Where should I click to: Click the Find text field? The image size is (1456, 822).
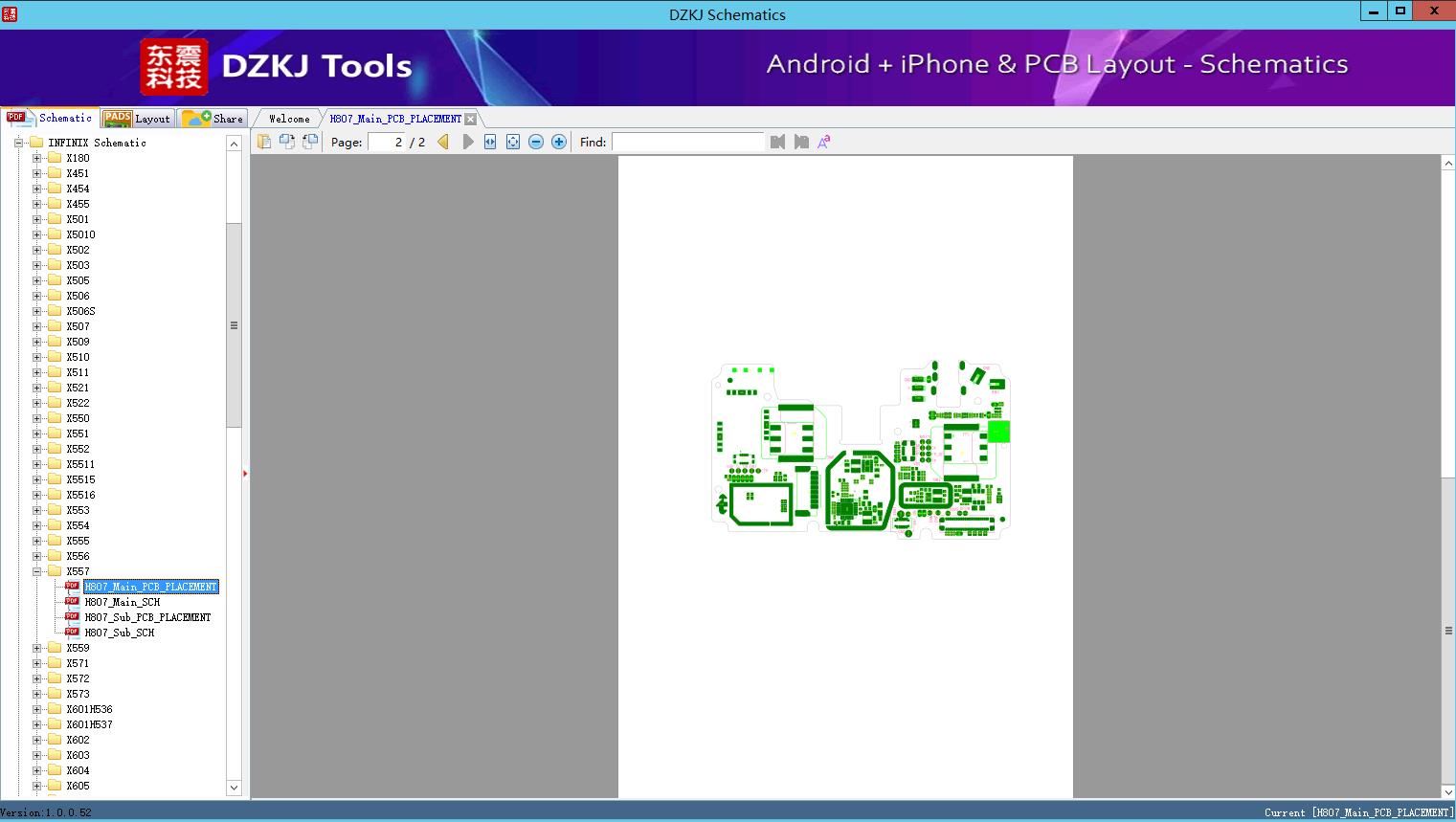pyautogui.click(x=687, y=142)
